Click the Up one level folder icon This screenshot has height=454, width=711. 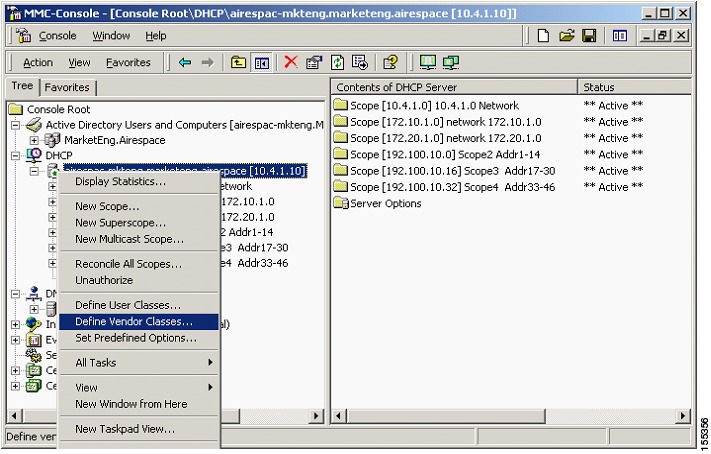tap(238, 62)
